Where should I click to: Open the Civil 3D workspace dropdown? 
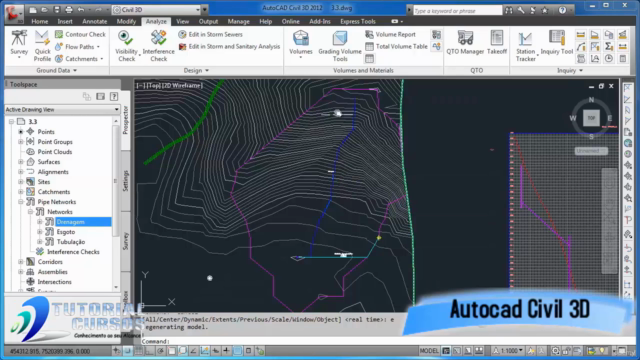[x=156, y=9]
